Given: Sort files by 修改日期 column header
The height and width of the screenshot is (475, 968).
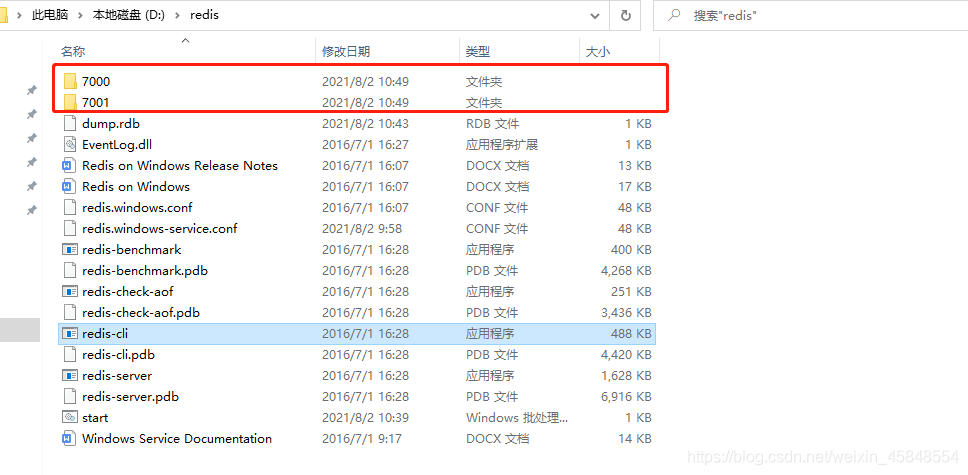Looking at the screenshot, I should (346, 51).
